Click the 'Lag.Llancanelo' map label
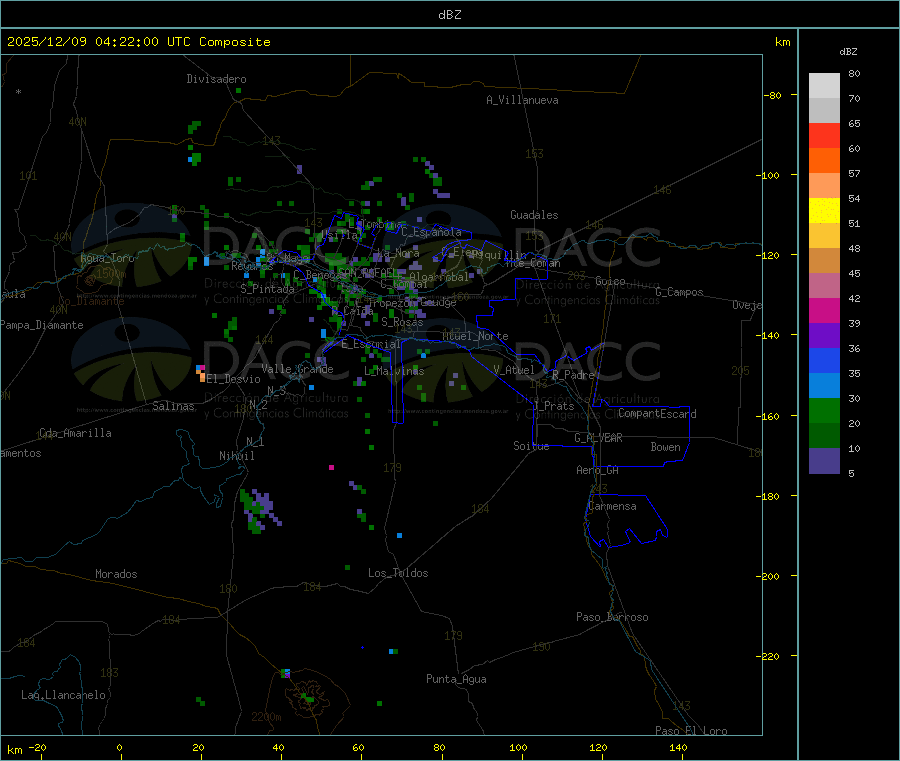900x761 pixels. 64,695
